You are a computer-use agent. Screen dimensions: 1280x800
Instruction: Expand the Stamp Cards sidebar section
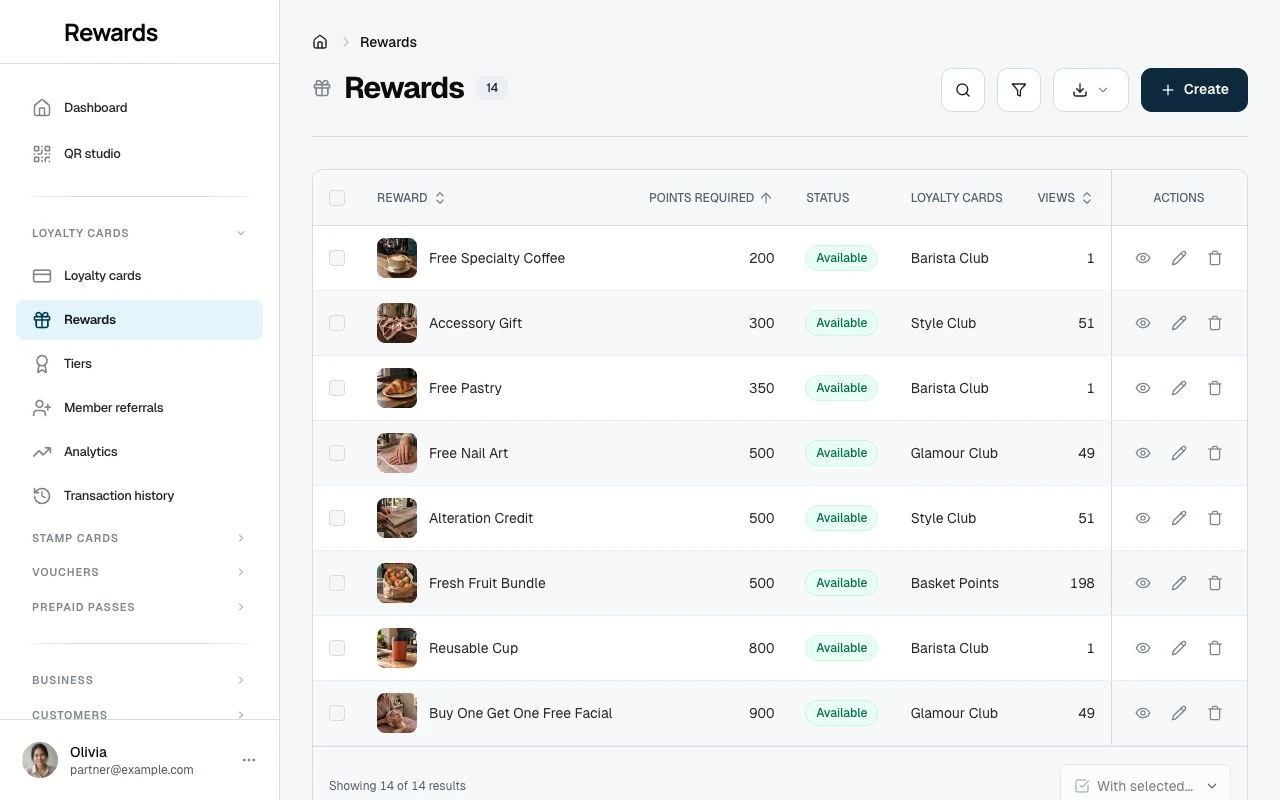pos(139,538)
